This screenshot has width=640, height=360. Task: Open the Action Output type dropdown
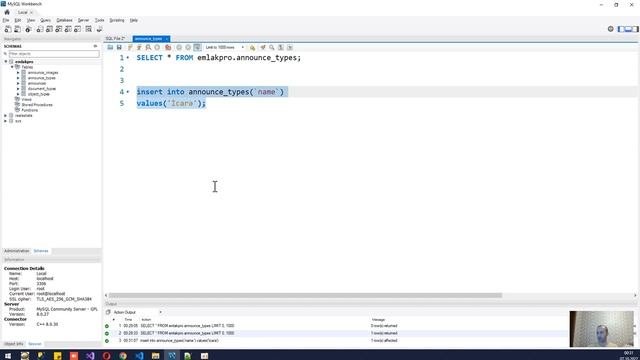[138, 312]
